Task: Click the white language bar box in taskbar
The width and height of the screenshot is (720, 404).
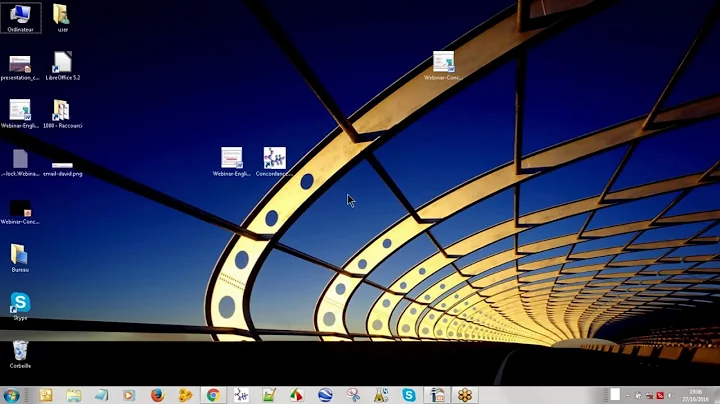Action: click(x=615, y=394)
